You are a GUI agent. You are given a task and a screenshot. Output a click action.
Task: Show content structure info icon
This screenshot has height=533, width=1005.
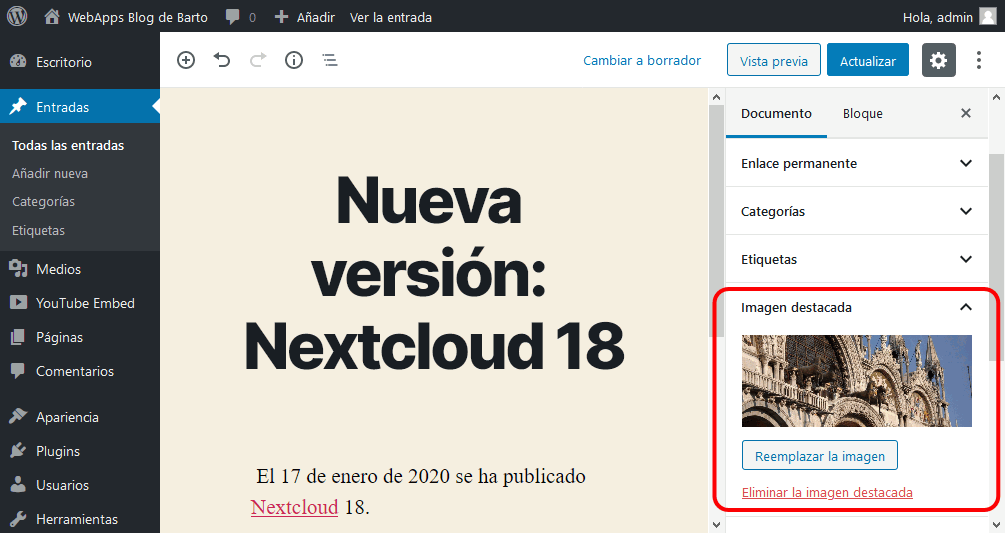[294, 60]
